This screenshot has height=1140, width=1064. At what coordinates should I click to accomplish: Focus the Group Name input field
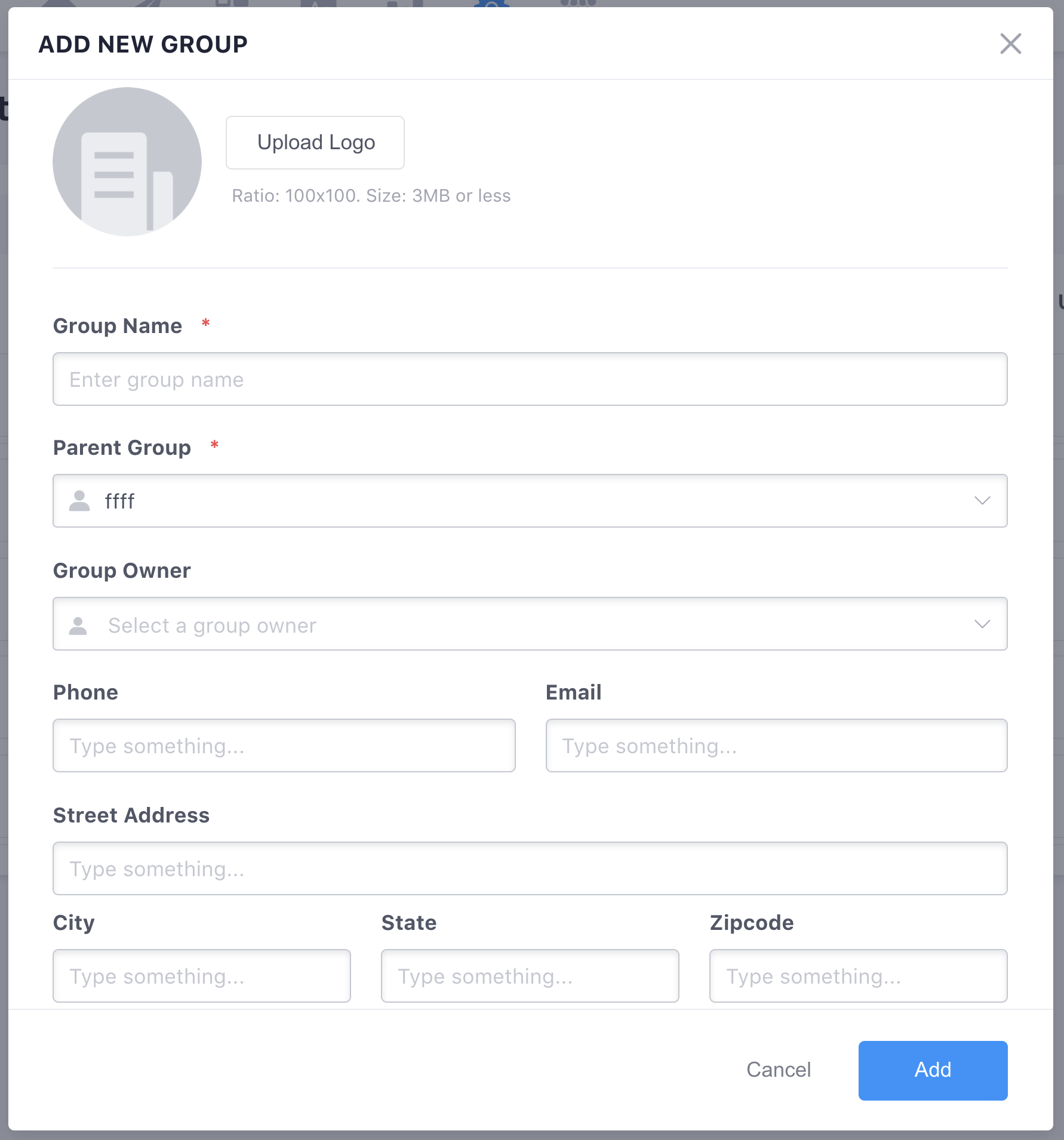click(530, 379)
